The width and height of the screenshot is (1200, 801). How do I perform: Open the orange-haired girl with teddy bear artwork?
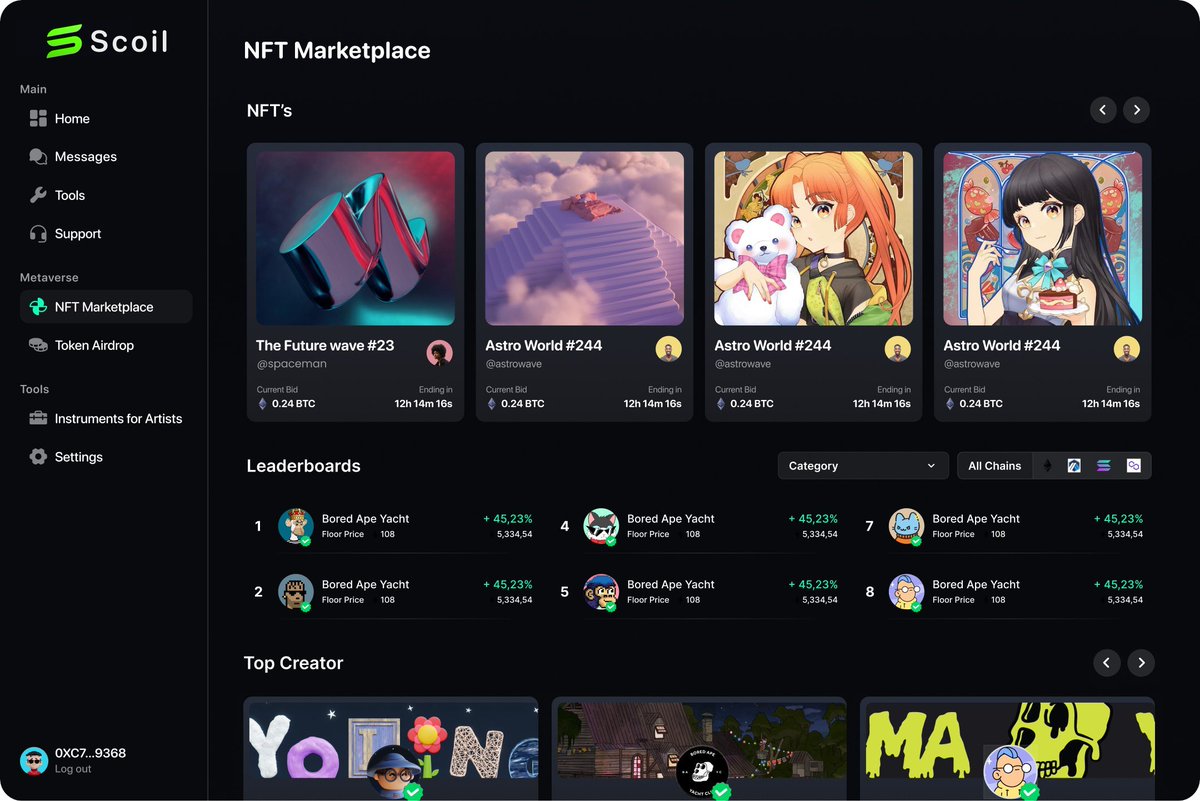pyautogui.click(x=813, y=238)
